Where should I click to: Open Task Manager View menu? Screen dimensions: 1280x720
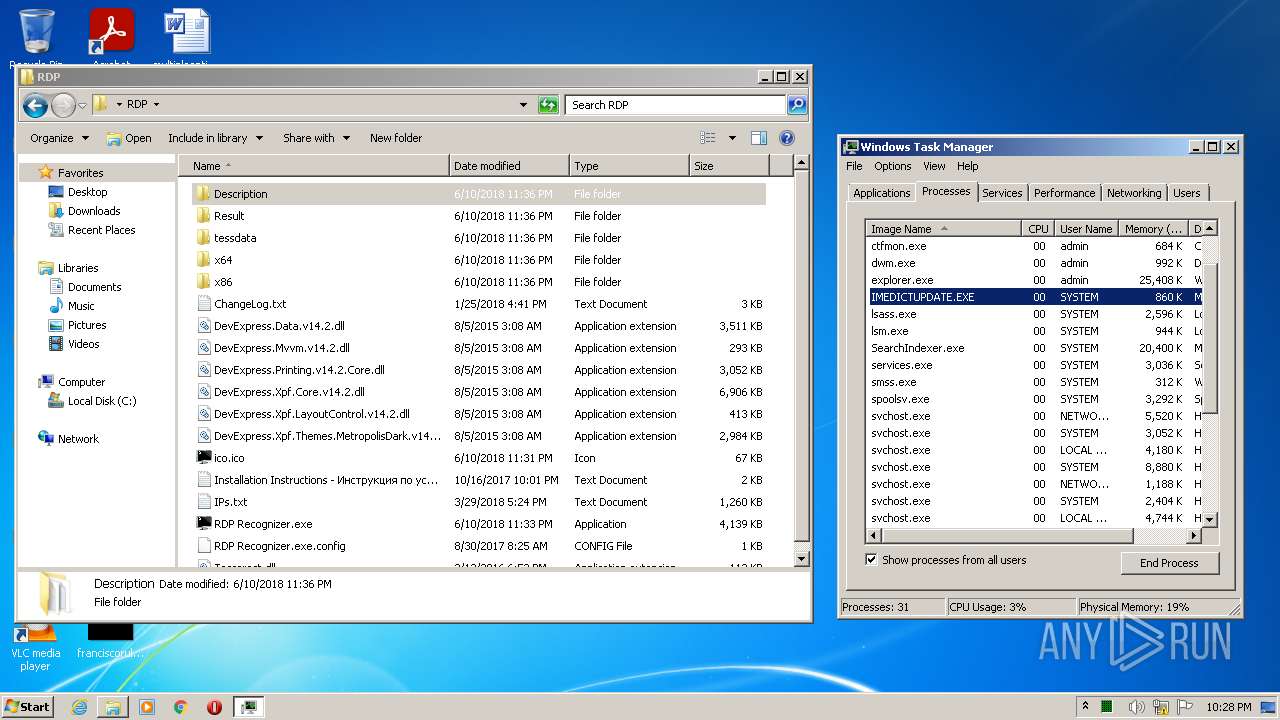[x=934, y=166]
